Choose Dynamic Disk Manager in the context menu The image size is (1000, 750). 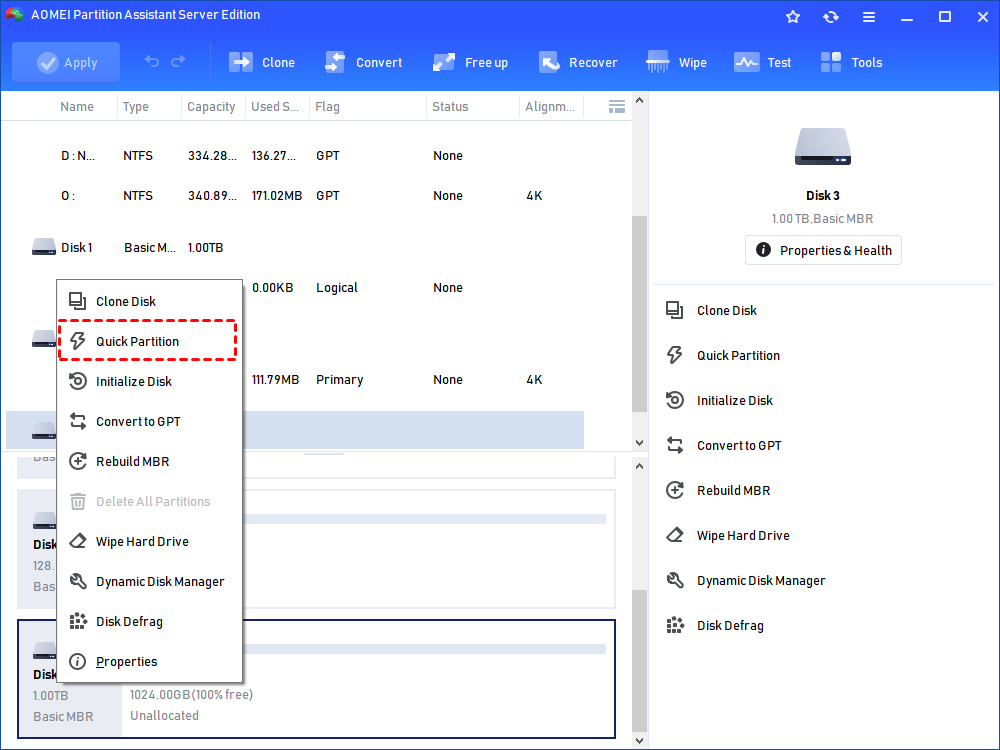[149, 582]
